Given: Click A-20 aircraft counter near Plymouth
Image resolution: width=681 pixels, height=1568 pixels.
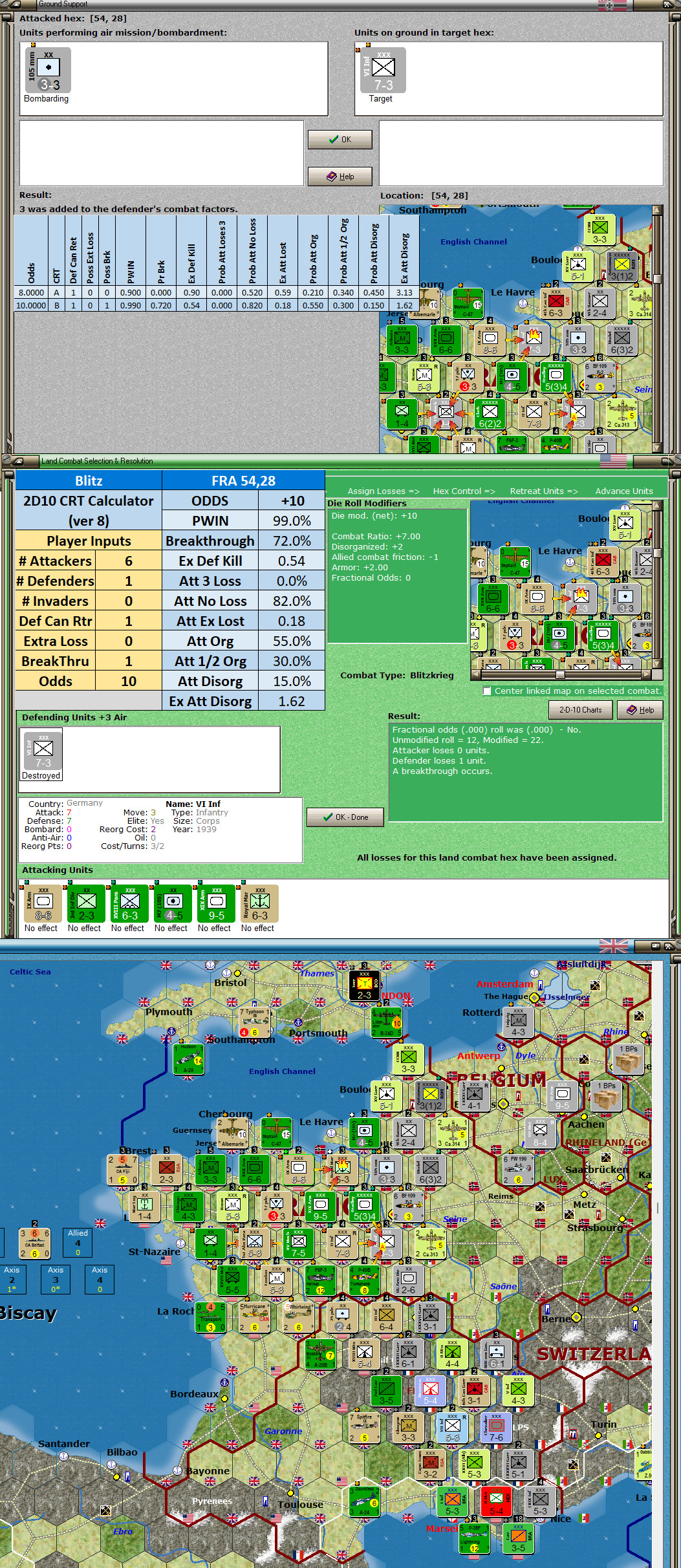Looking at the screenshot, I should tap(189, 1060).
